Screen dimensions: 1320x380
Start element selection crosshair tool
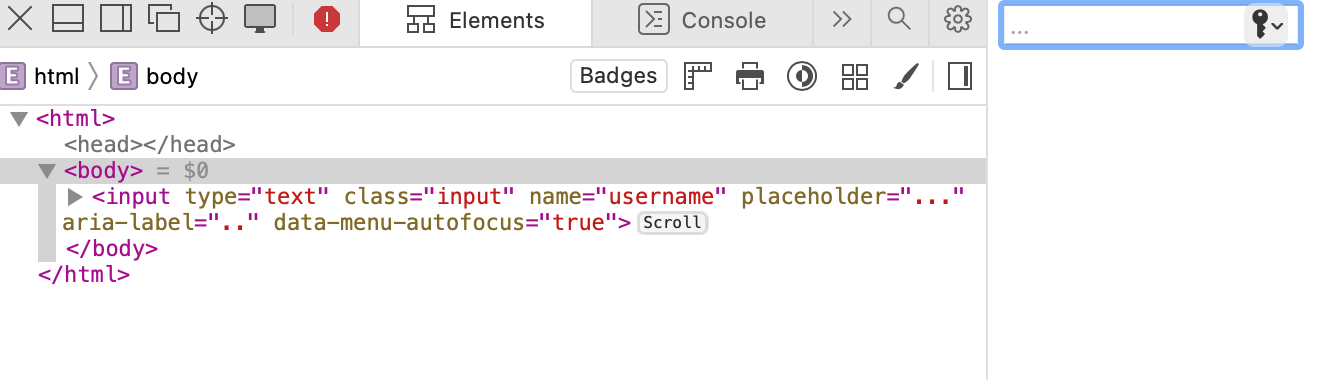[212, 18]
